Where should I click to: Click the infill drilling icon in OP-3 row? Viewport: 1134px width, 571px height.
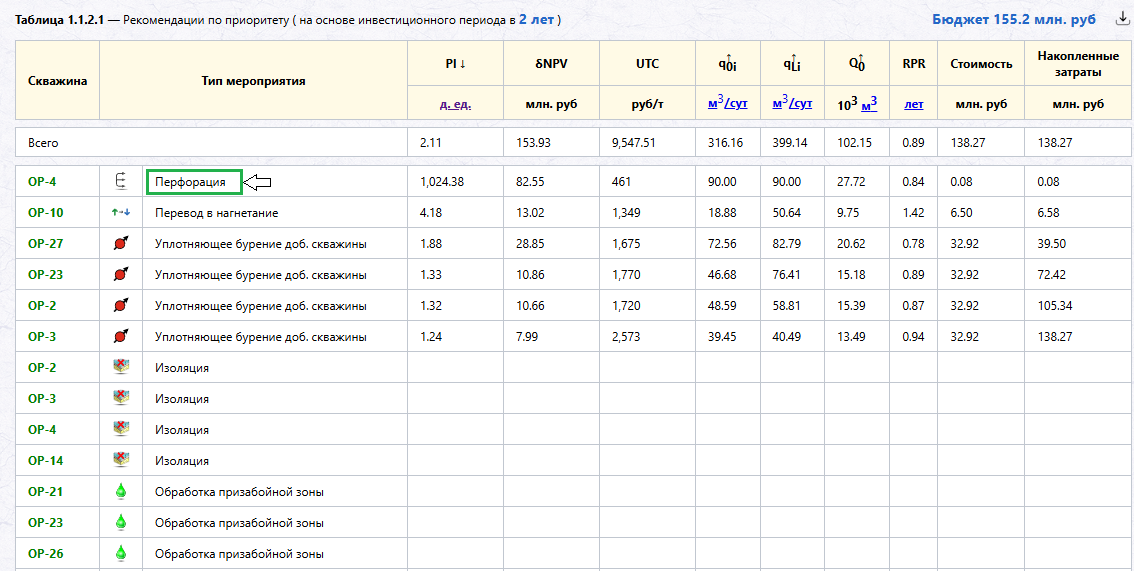[121, 337]
